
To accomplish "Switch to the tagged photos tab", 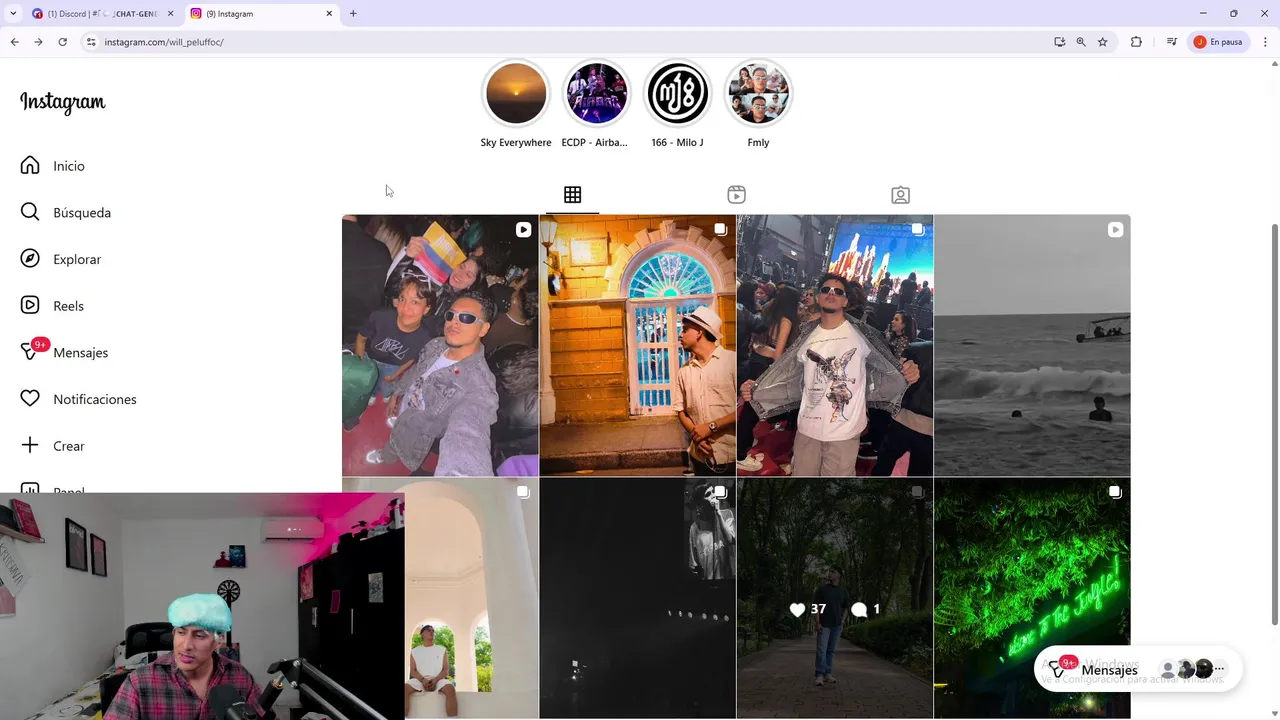I will pyautogui.click(x=900, y=195).
